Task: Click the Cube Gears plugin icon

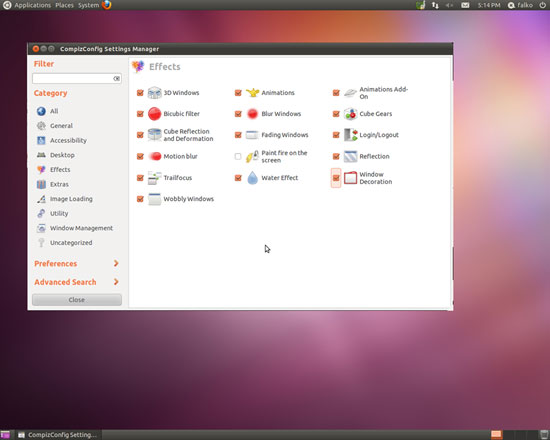Action: [350, 114]
